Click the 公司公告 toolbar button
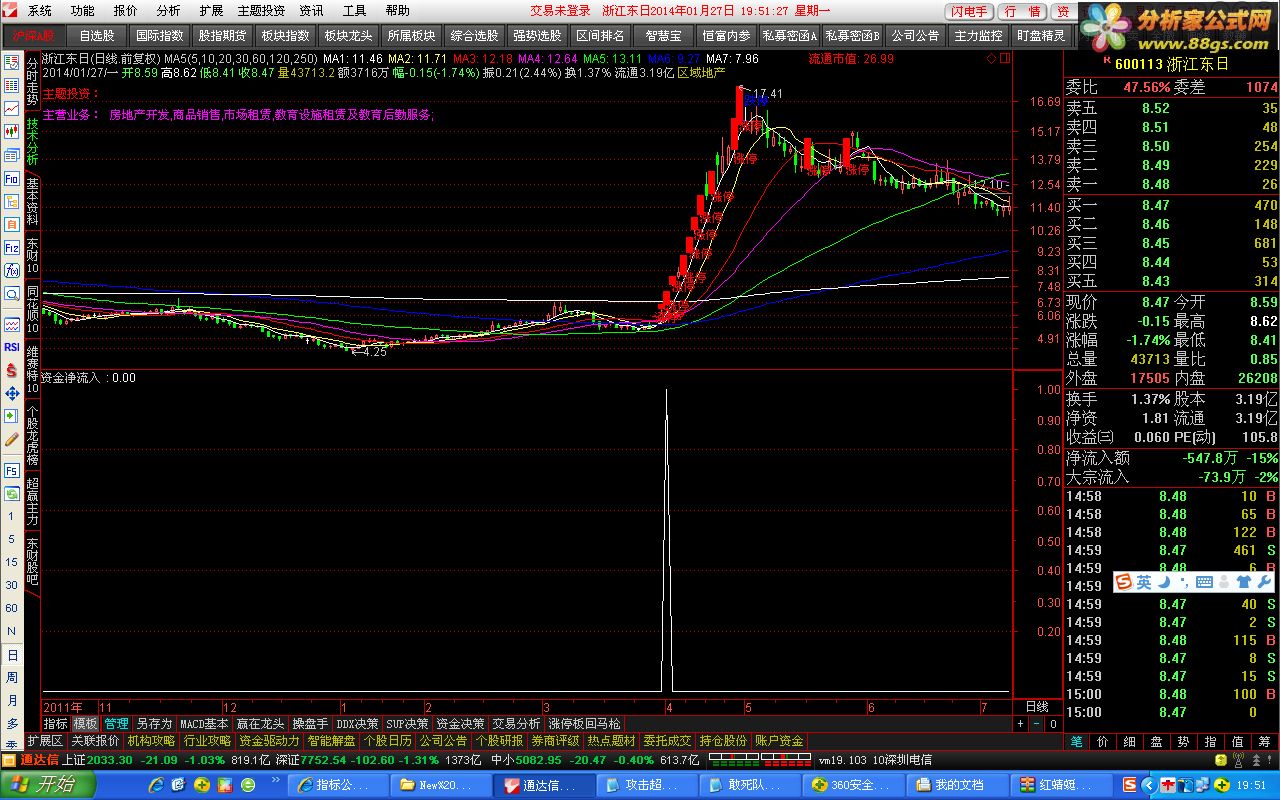Screen dimensions: 1280x800 pyautogui.click(x=915, y=36)
